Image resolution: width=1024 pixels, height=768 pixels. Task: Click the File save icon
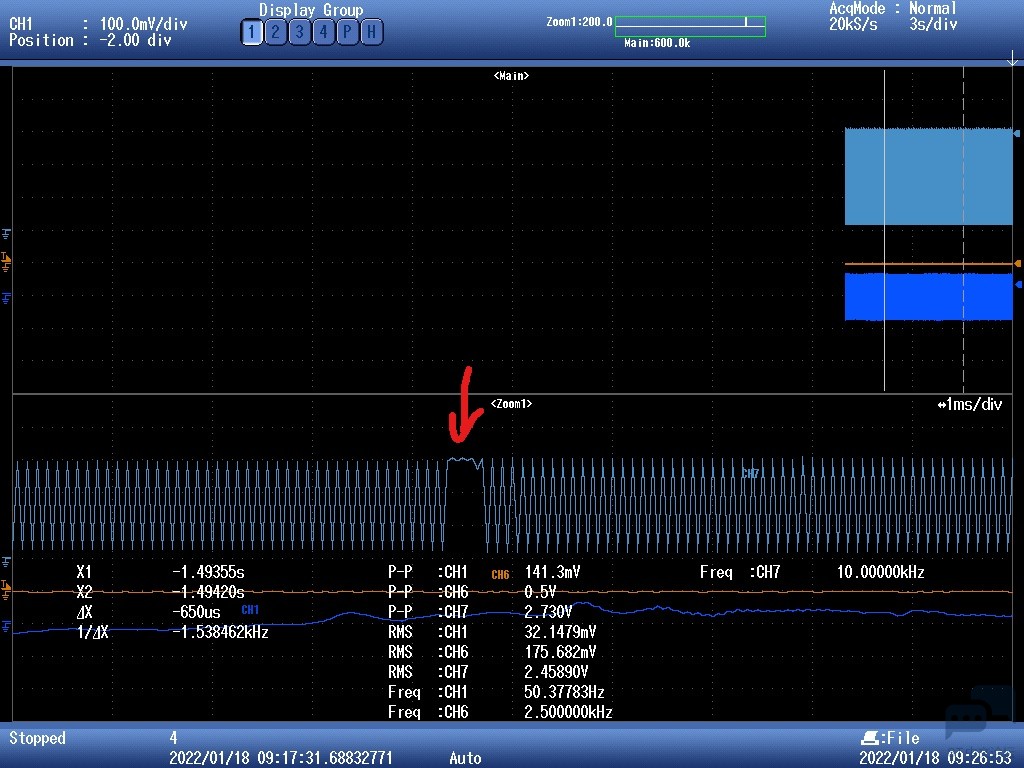tap(868, 738)
